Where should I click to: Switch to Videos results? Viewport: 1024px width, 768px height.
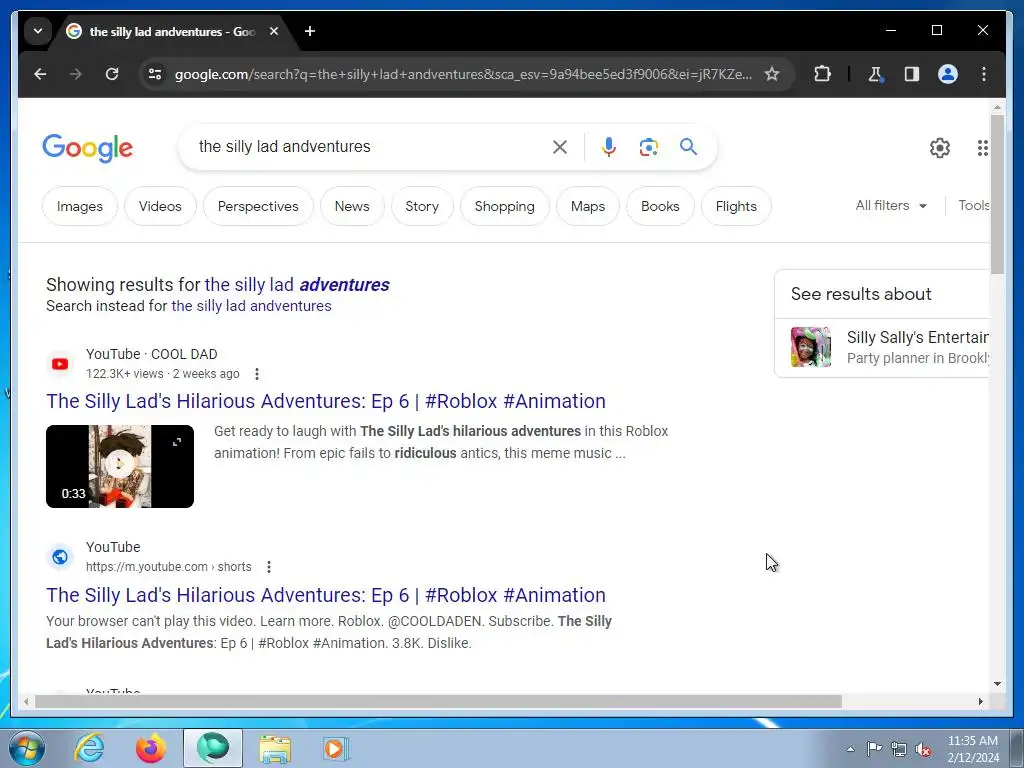coord(160,206)
